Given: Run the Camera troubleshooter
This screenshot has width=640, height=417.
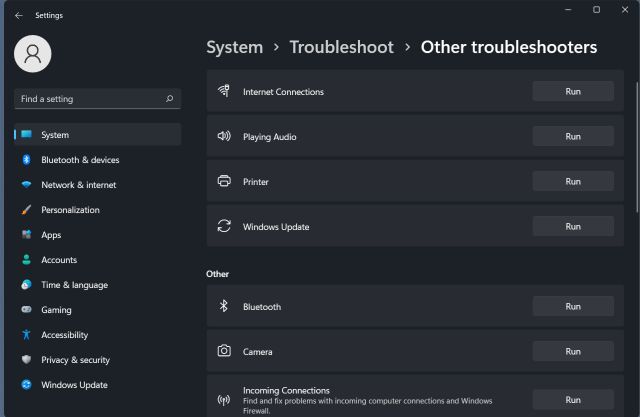Looking at the screenshot, I should click(x=572, y=351).
